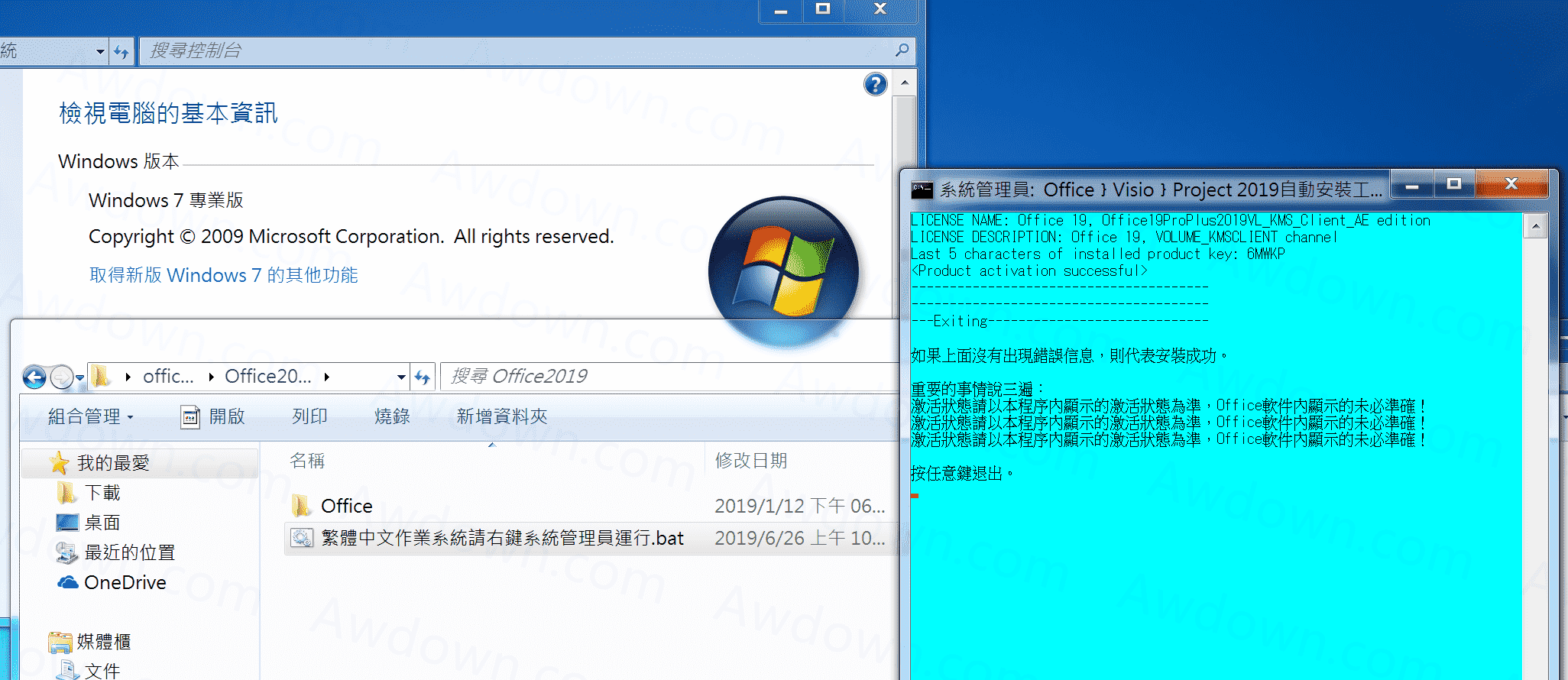Click scroll-up arrow in the console window
The width and height of the screenshot is (1568, 680).
[1535, 226]
